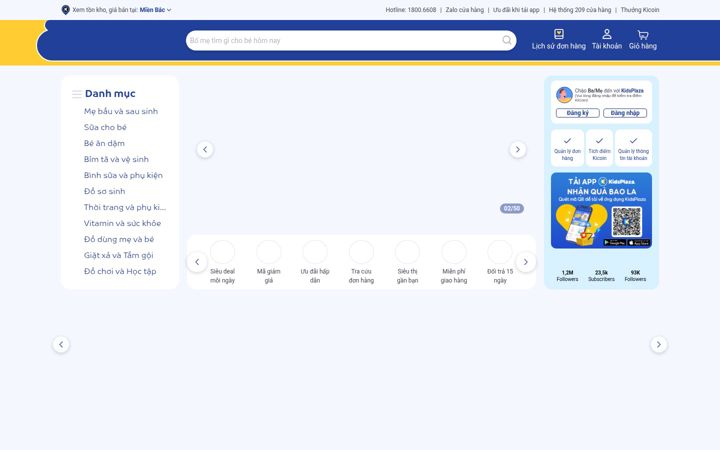The image size is (720, 450).
Task: Click 23,5k Subscribers stat
Action: (602, 276)
